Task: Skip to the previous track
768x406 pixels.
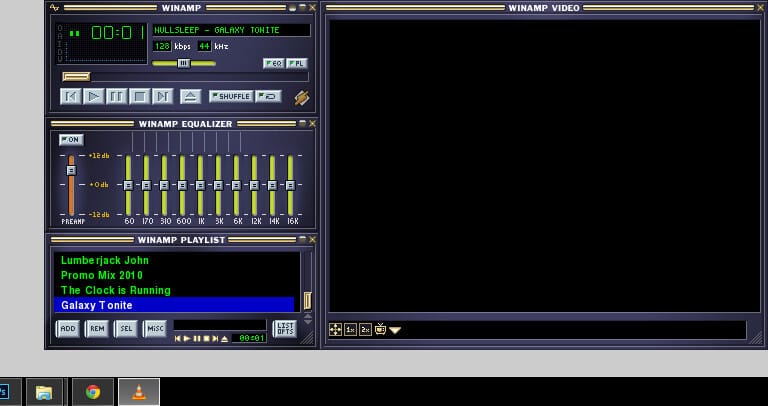Action: tap(70, 97)
